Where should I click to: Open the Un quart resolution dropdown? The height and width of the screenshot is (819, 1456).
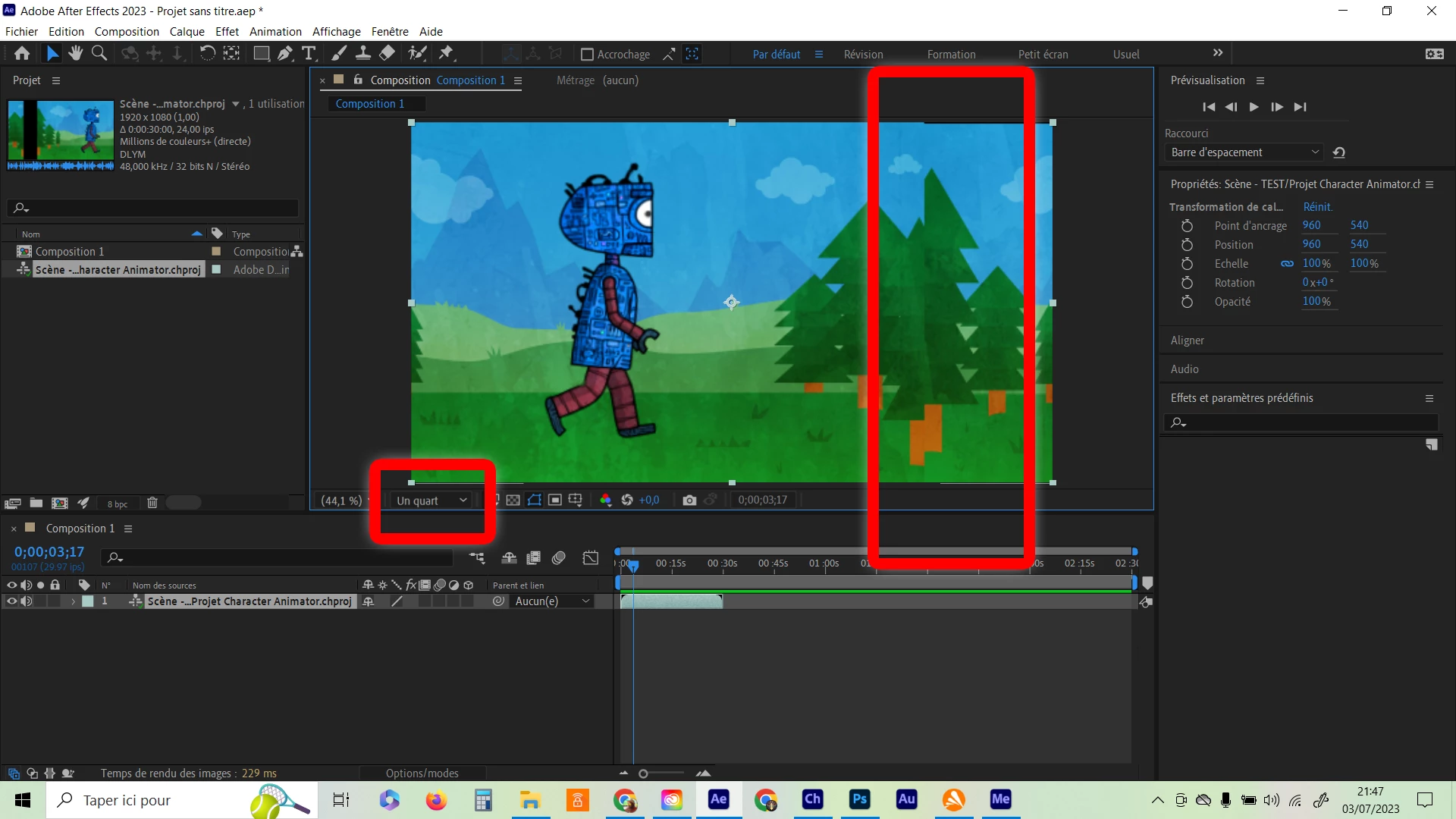pyautogui.click(x=431, y=500)
